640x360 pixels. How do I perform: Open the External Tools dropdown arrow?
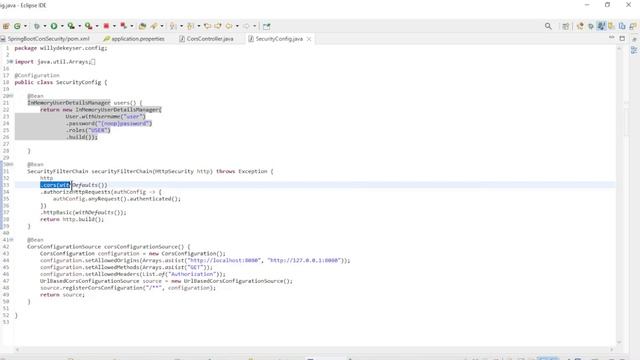pyautogui.click(x=97, y=26)
